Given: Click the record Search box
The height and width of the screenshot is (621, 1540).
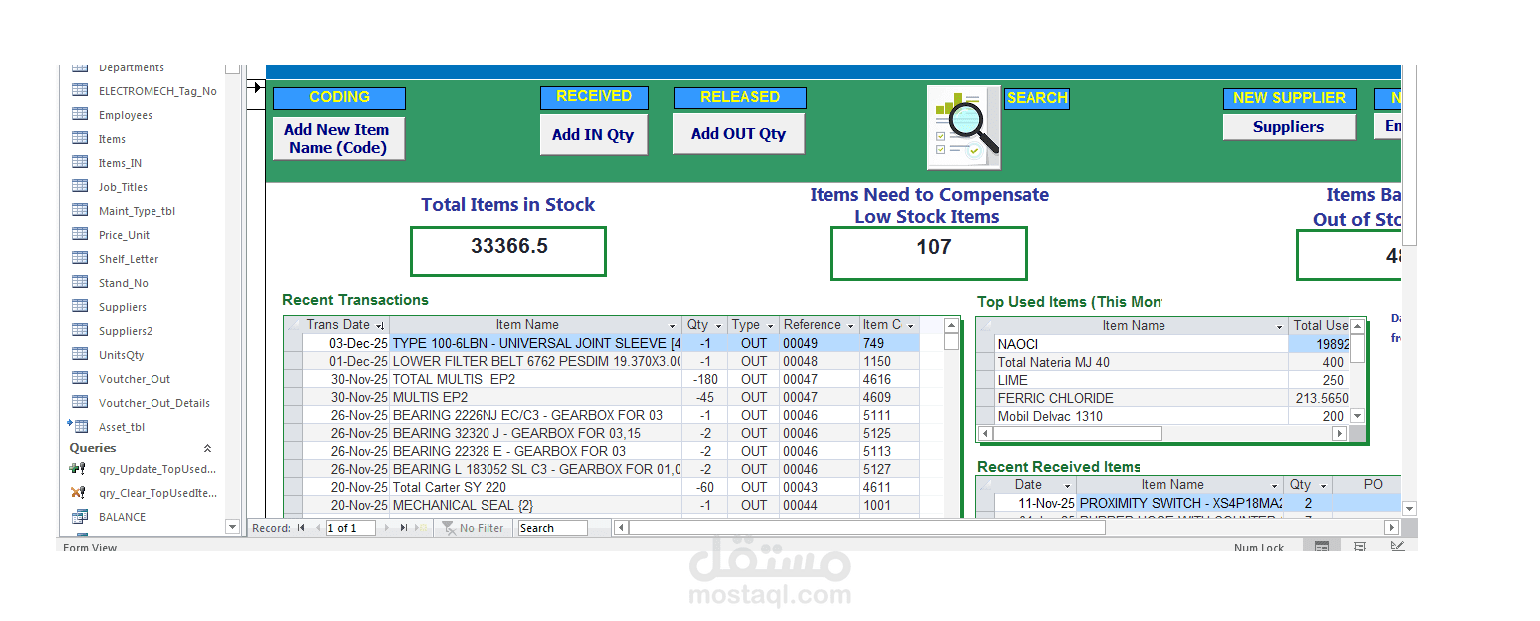Looking at the screenshot, I should (552, 528).
